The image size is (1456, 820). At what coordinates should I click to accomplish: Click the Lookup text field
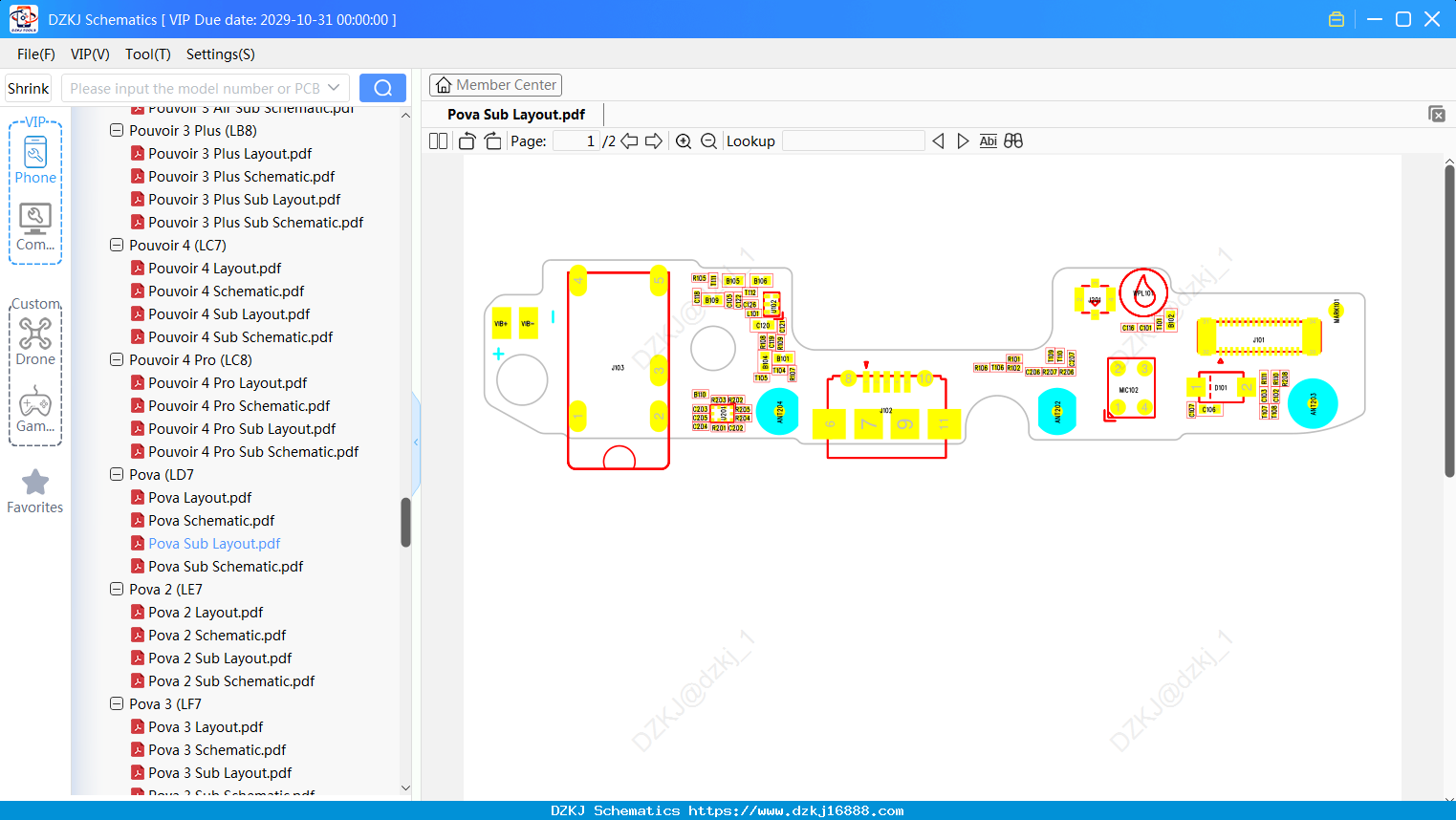pos(853,141)
